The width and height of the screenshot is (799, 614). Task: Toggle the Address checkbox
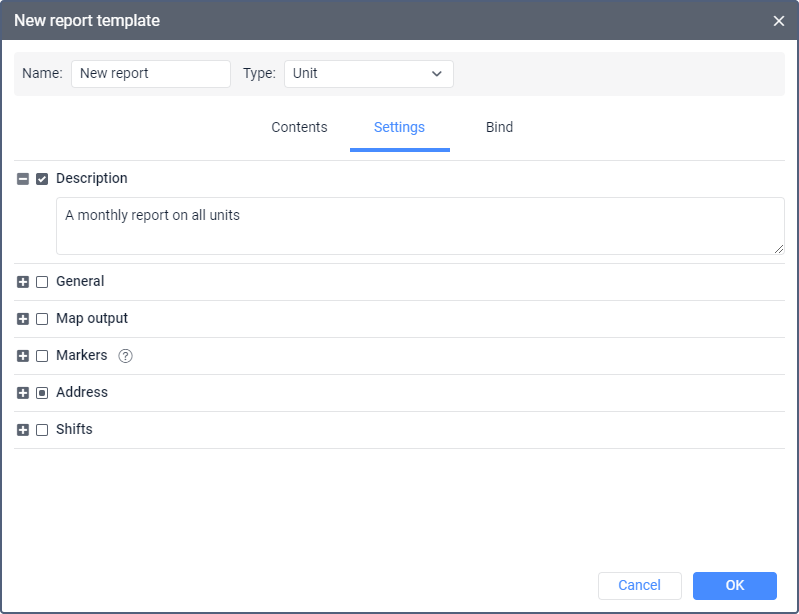click(x=42, y=393)
